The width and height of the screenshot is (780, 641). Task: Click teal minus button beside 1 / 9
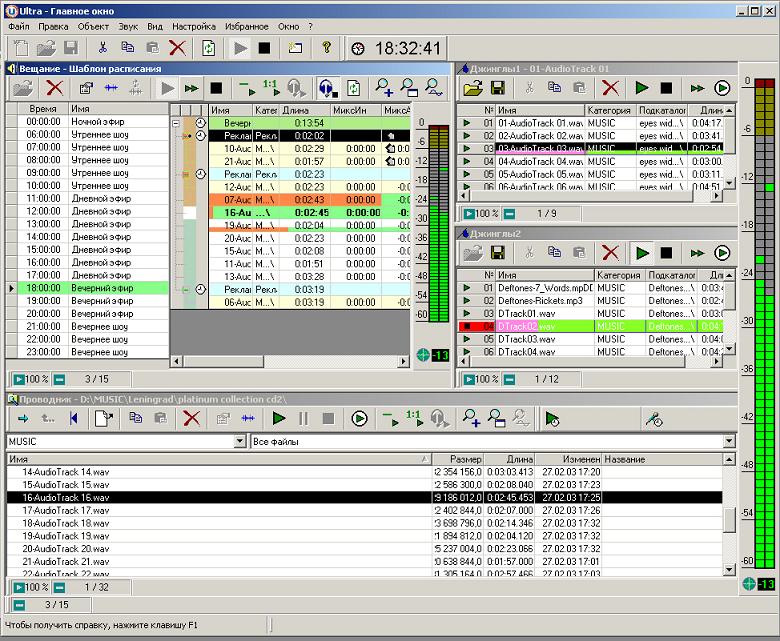[509, 214]
